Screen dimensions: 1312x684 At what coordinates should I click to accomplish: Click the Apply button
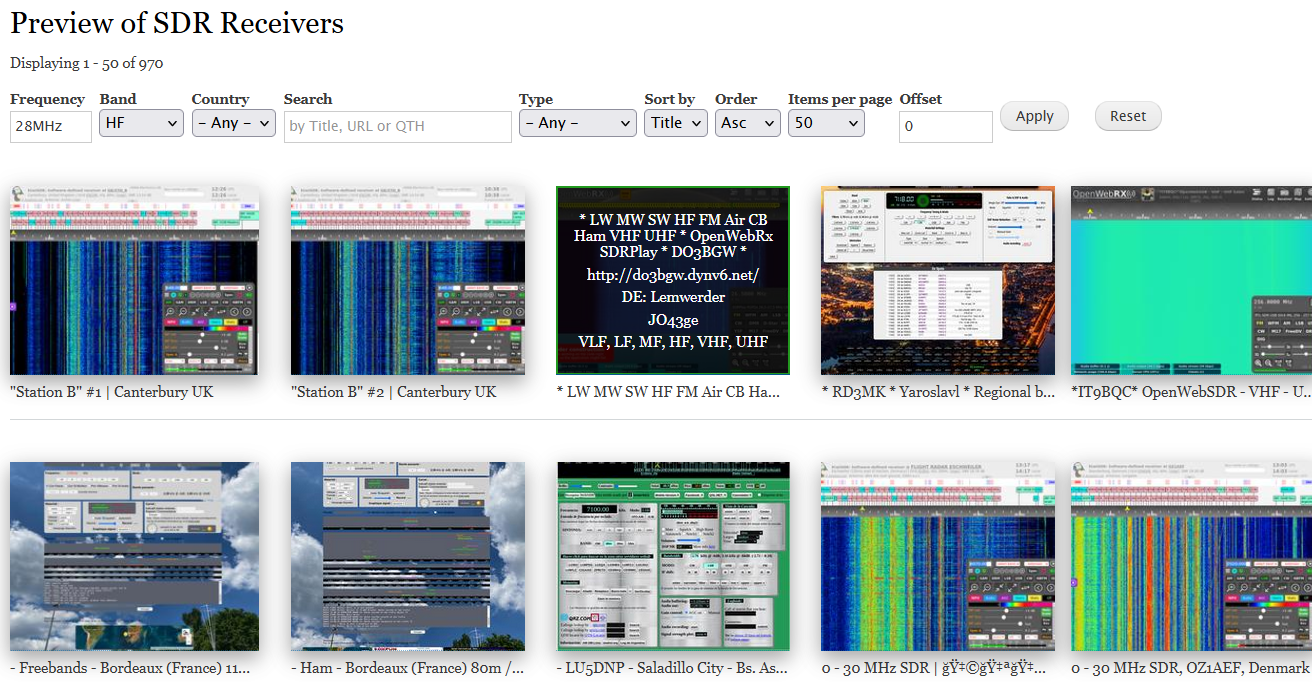click(x=1034, y=116)
